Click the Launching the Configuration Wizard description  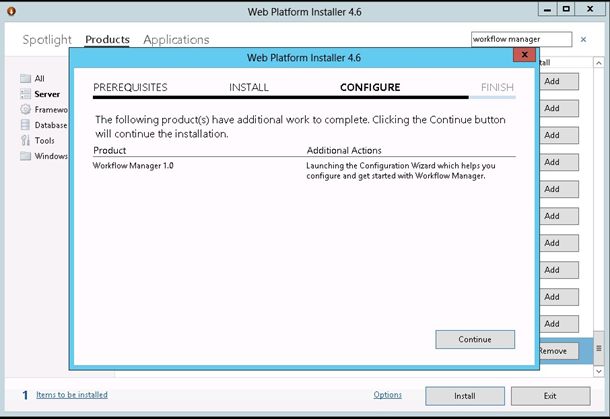tap(401, 171)
